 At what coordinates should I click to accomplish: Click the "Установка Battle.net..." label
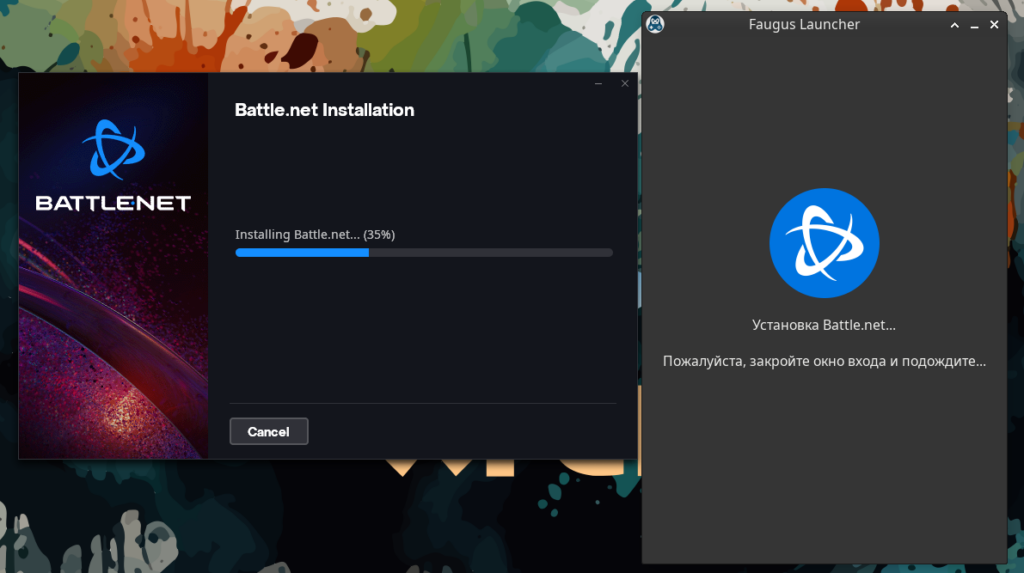pos(824,325)
